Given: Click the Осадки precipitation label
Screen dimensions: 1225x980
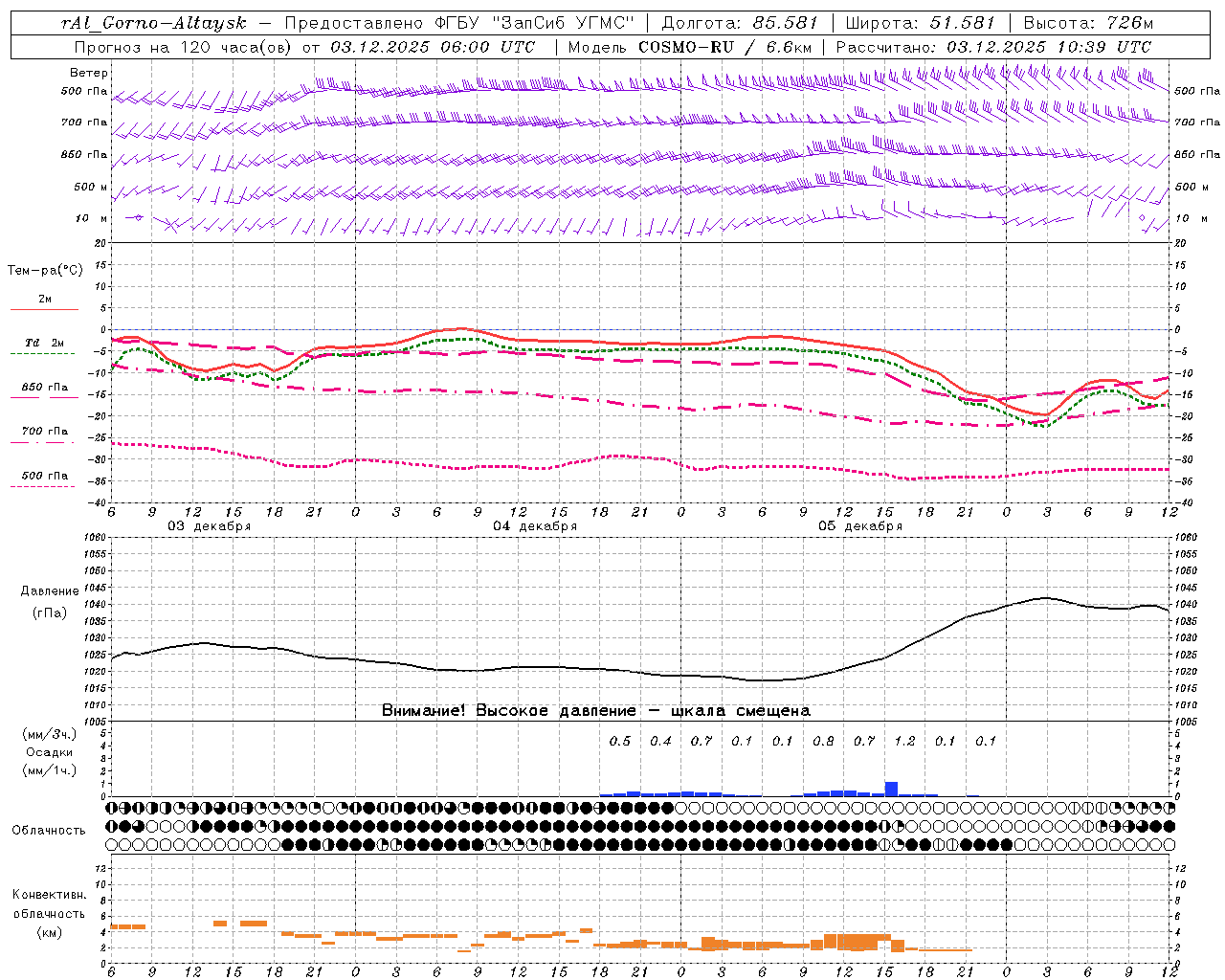Looking at the screenshot, I should pos(50,752).
